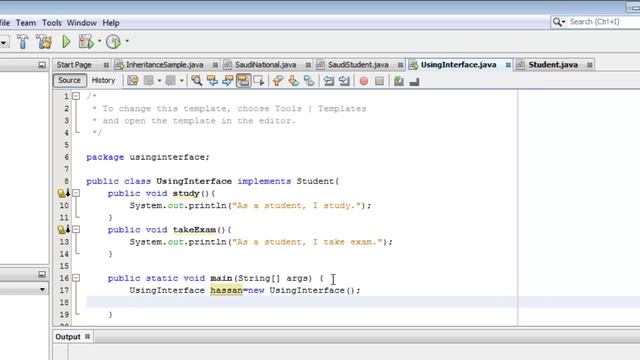Click the Comment icon in editor toolbar

pyautogui.click(x=398, y=81)
